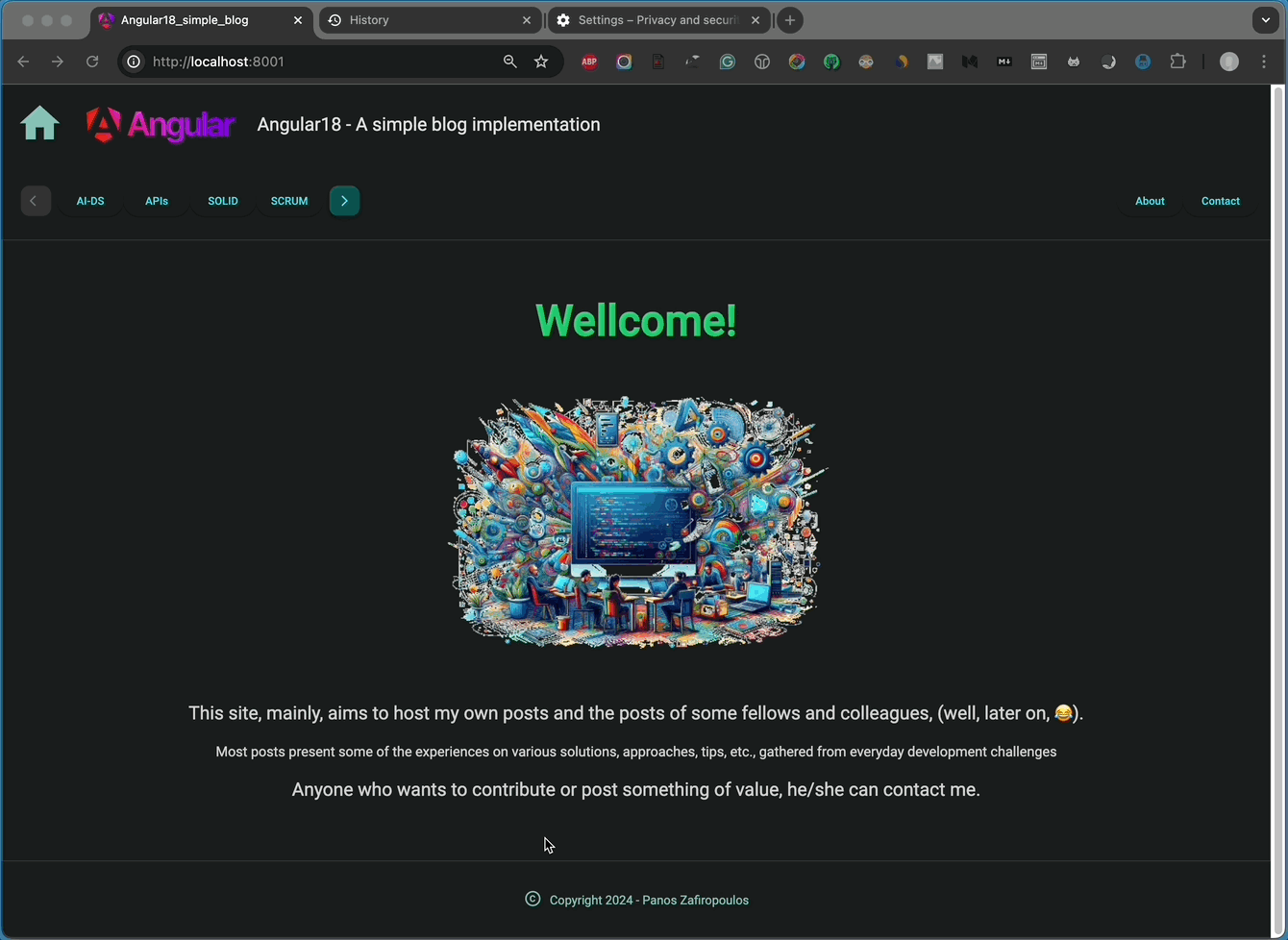Click the Copyright 2024 - Panos Zafiropoulos text

649,901
